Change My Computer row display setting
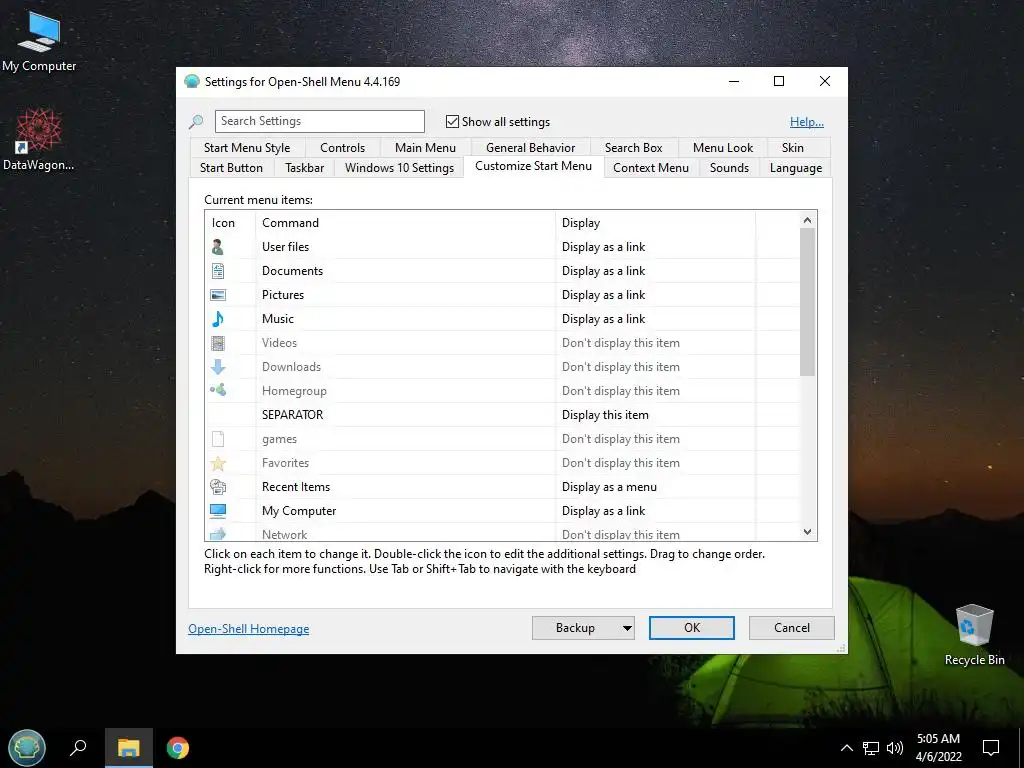The image size is (1024, 768). tap(603, 511)
